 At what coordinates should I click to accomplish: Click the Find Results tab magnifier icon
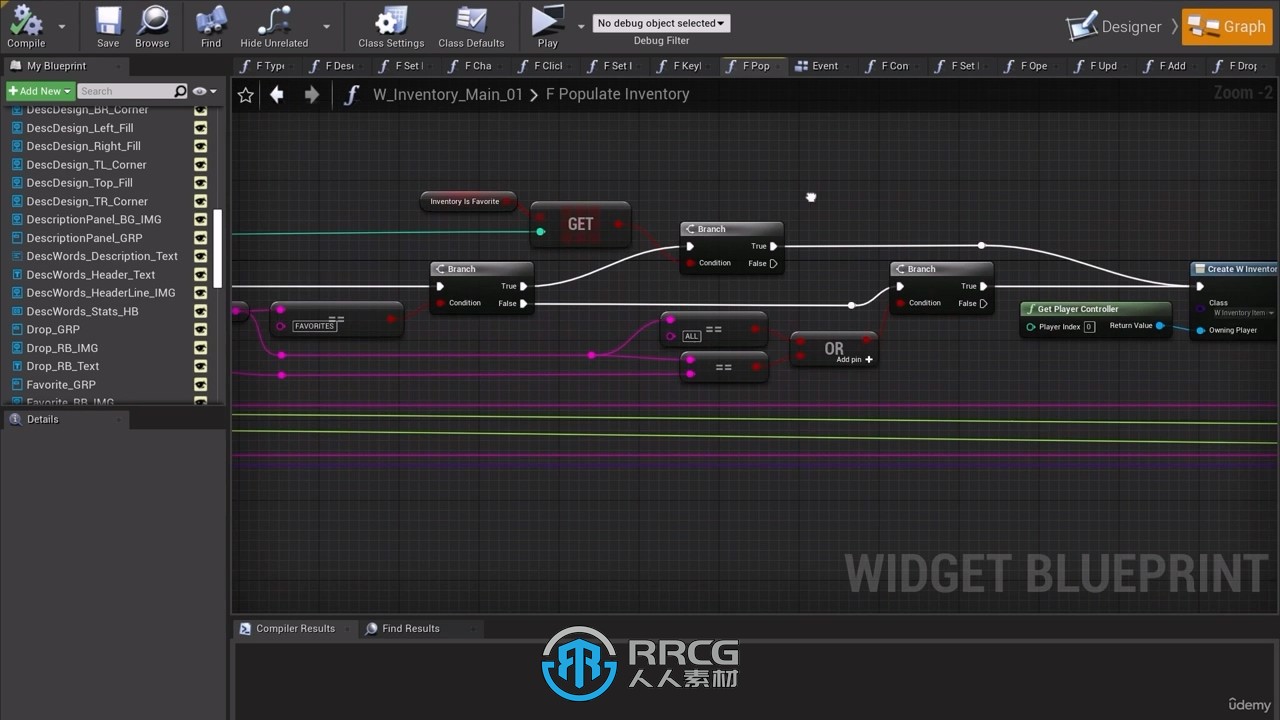[x=372, y=628]
